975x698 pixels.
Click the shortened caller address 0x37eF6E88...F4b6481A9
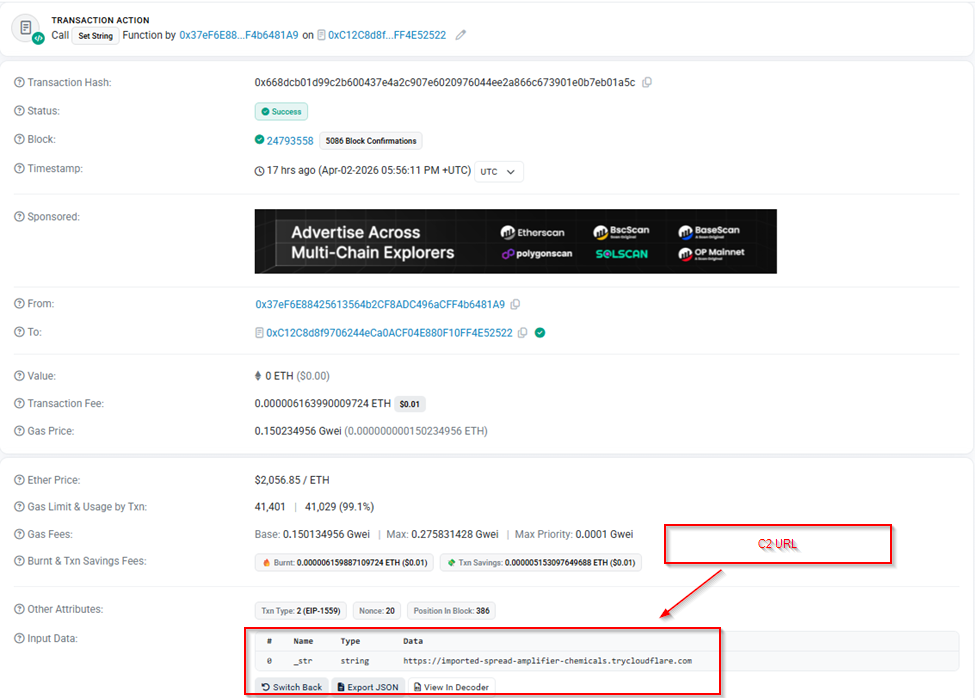coord(238,35)
